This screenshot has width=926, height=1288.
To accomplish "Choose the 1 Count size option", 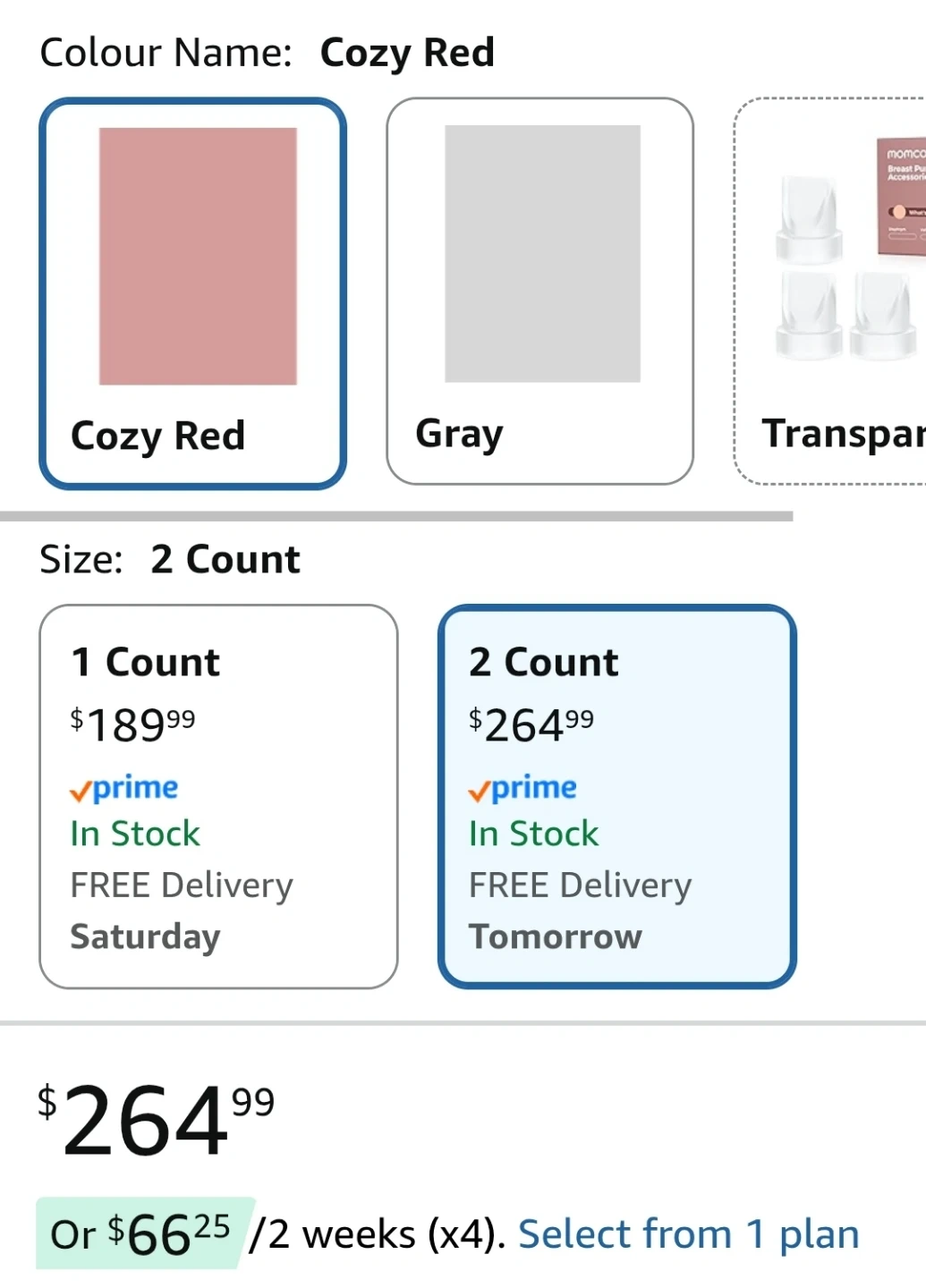I will tap(218, 796).
